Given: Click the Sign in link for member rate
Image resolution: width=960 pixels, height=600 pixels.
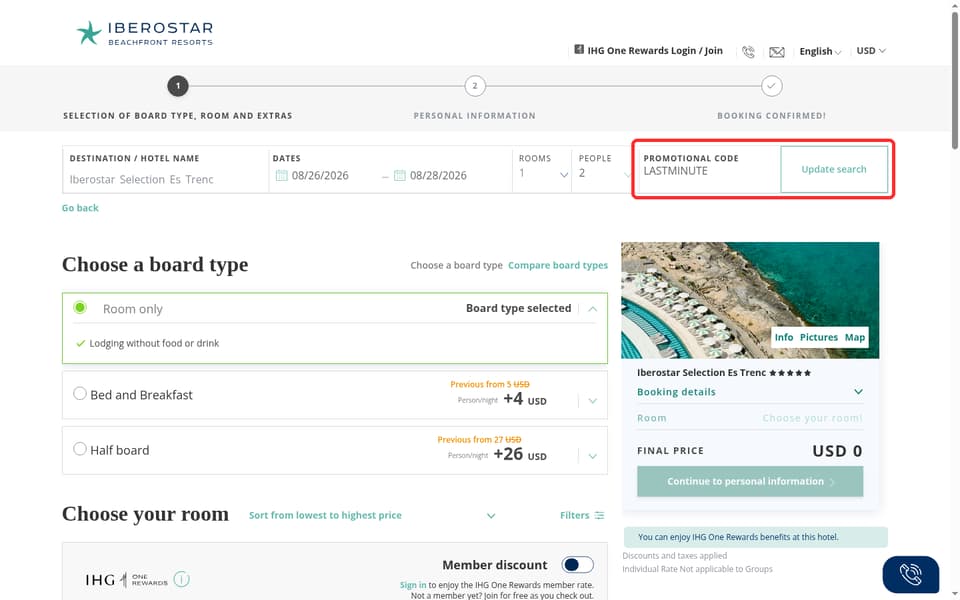Looking at the screenshot, I should point(413,585).
